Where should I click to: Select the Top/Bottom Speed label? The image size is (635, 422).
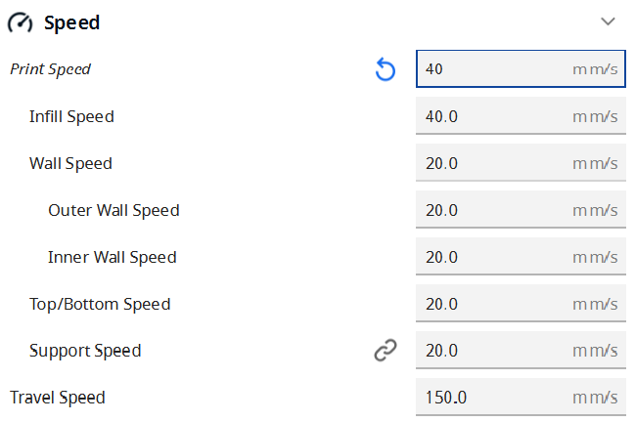[99, 304]
